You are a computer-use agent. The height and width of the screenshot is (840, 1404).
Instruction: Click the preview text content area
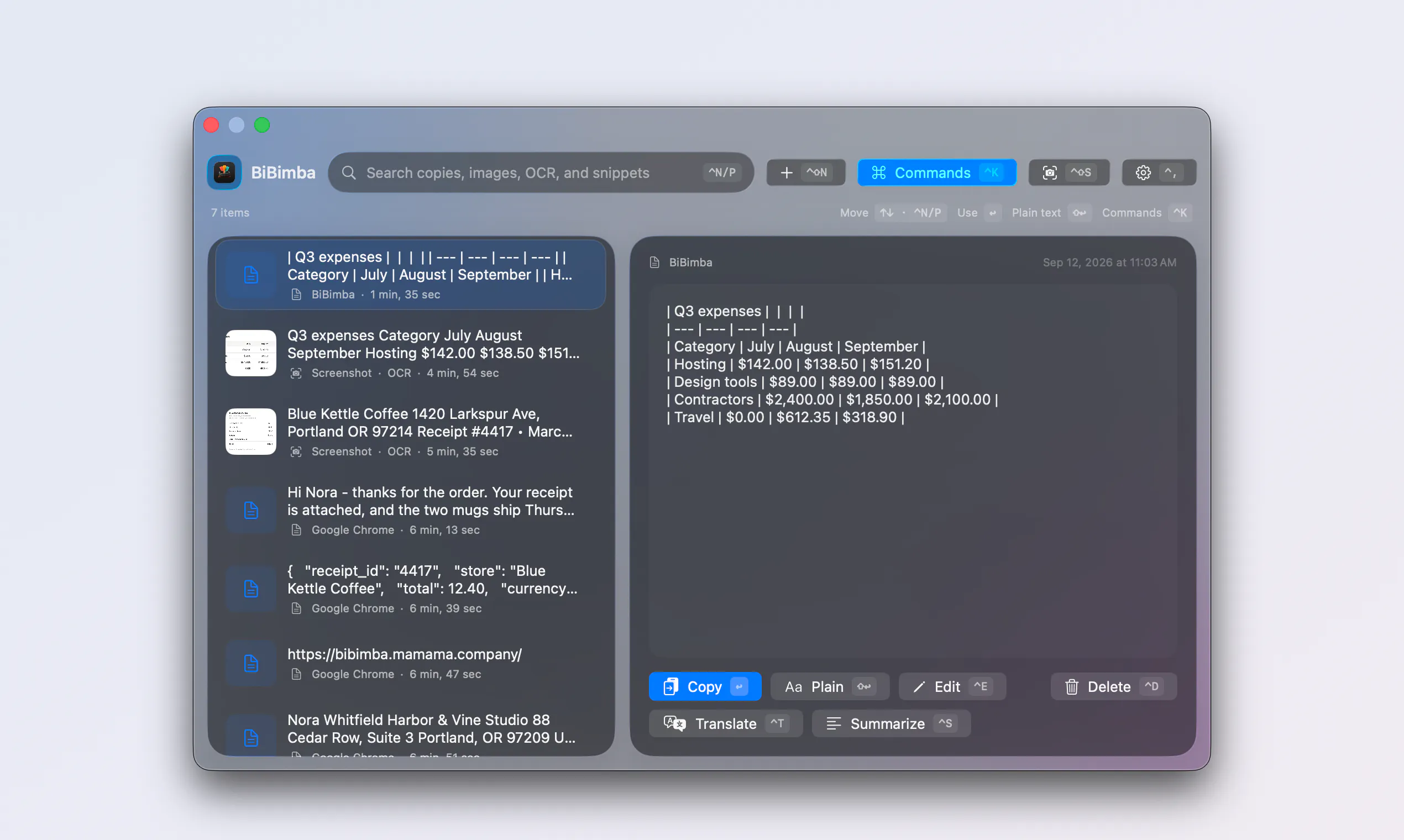(913, 471)
